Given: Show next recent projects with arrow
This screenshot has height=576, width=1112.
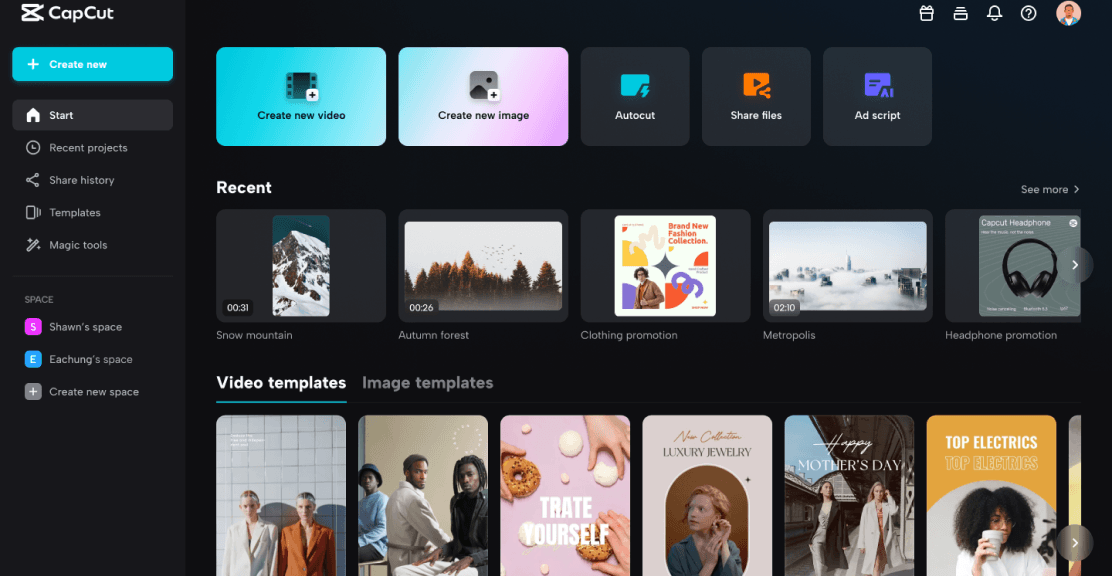Looking at the screenshot, I should coord(1075,265).
